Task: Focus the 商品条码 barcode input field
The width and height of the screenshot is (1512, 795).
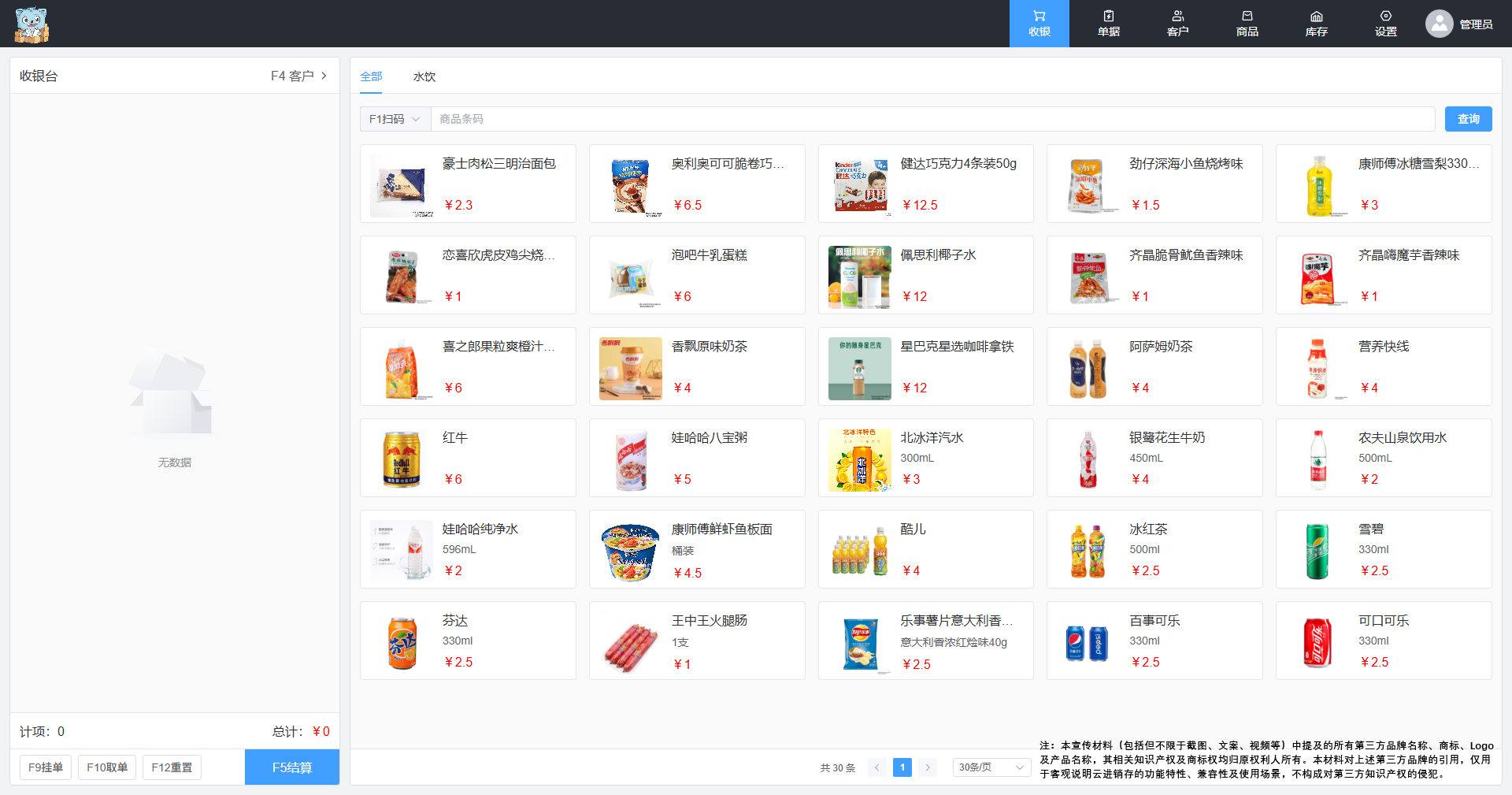Action: point(932,119)
